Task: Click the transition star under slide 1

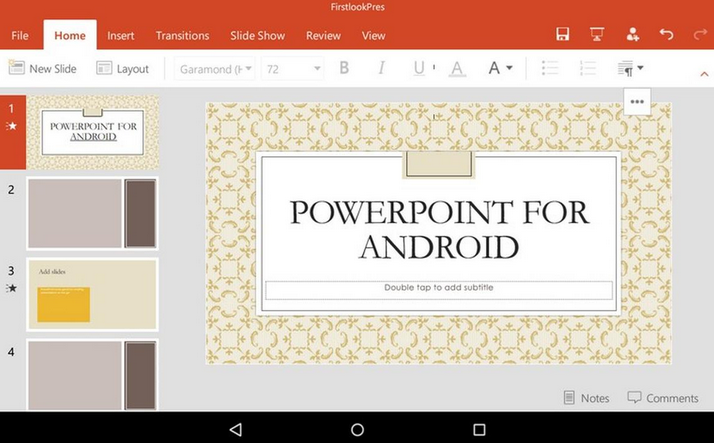Action: (x=11, y=126)
